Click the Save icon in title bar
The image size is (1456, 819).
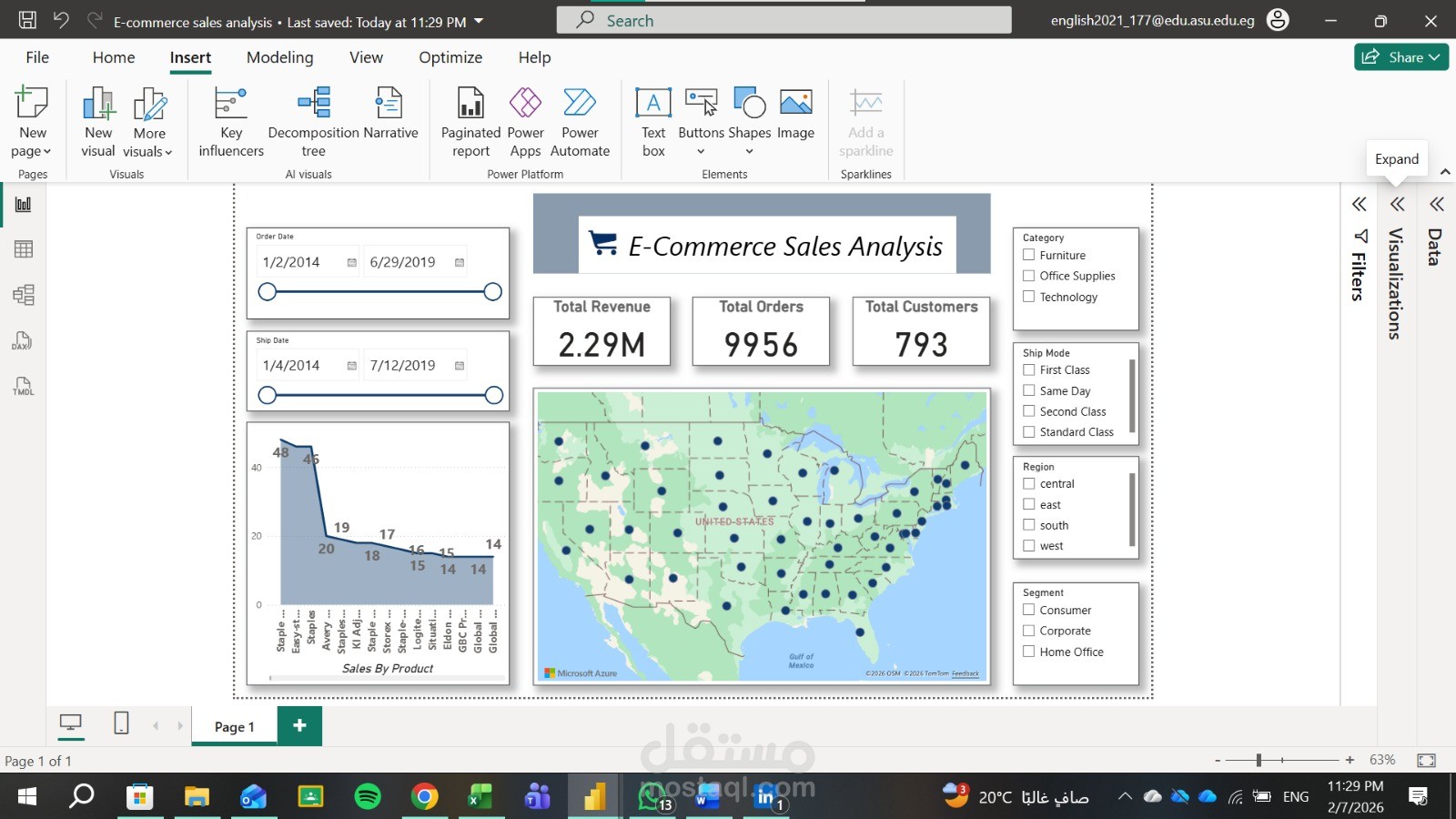tap(27, 20)
